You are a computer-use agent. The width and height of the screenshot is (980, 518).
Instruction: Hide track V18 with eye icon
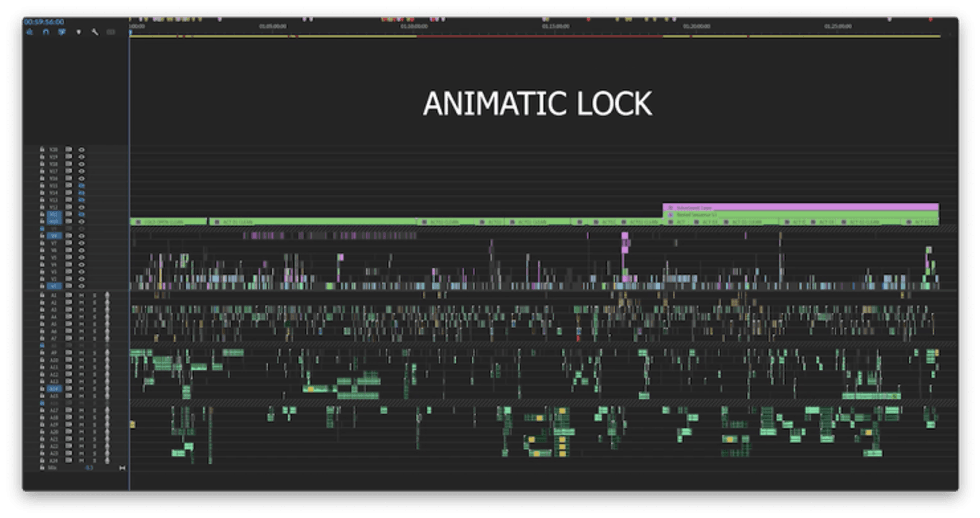tap(81, 164)
